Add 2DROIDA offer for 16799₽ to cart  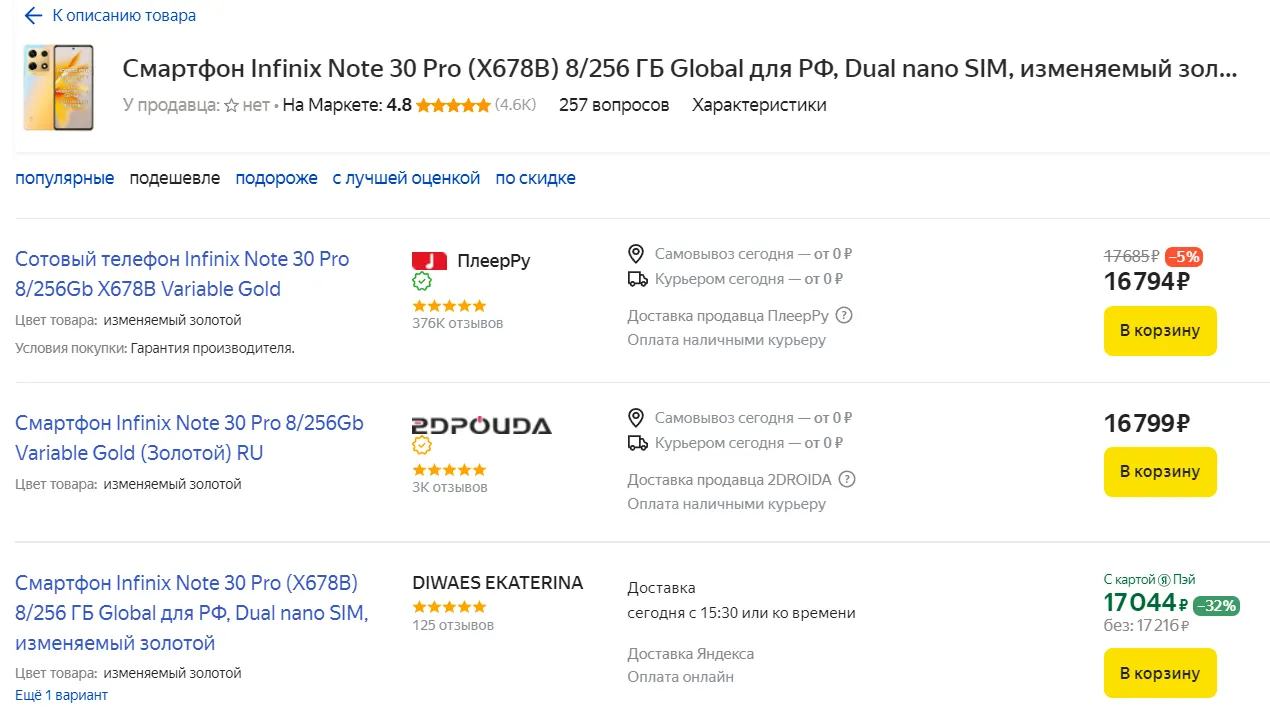(x=1159, y=472)
